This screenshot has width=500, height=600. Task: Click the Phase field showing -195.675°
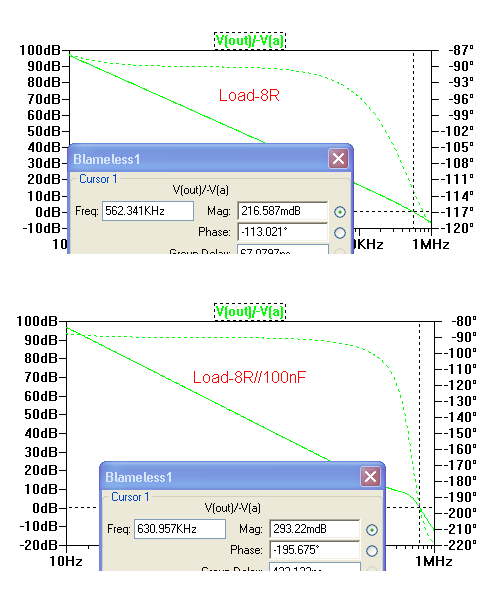coord(314,550)
